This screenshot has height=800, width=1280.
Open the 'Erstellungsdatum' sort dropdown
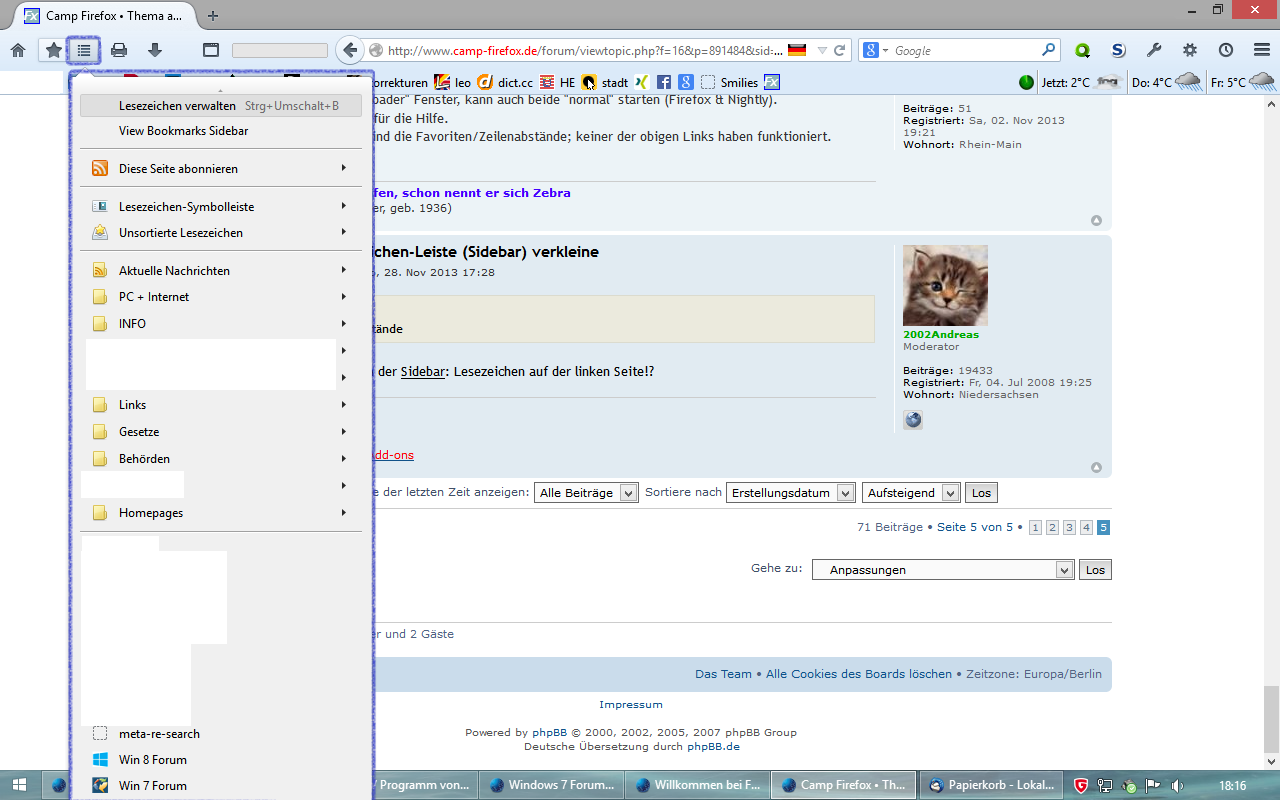pyautogui.click(x=791, y=493)
